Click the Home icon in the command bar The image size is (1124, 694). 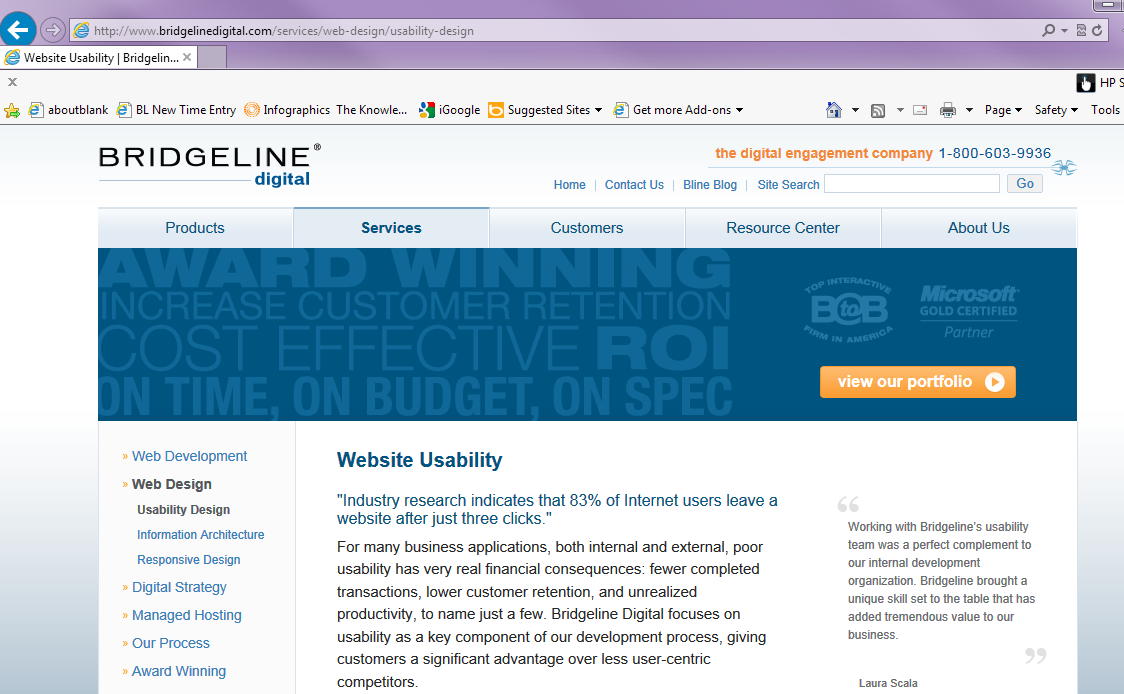tap(834, 110)
